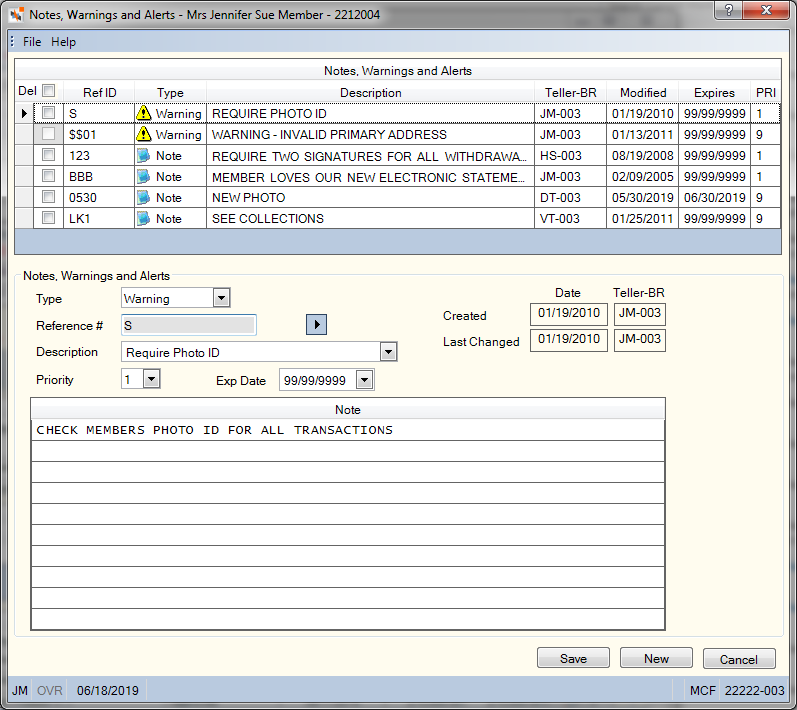
Task: Open the Priority dropdown
Action: pyautogui.click(x=151, y=379)
